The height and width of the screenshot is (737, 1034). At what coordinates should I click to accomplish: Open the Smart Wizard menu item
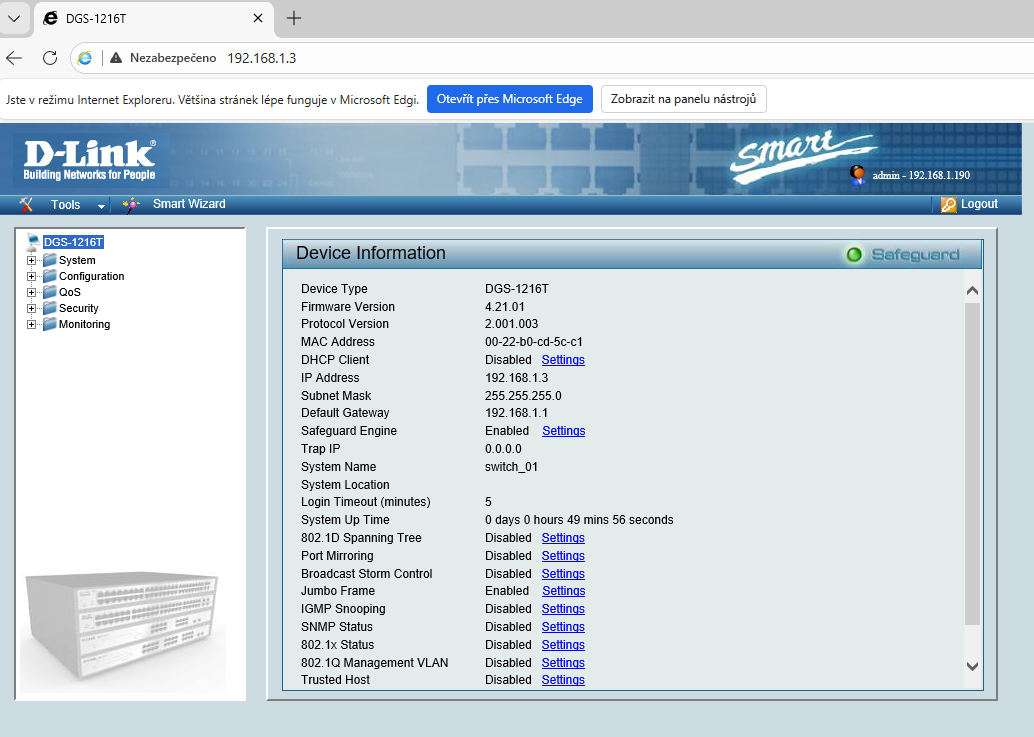click(x=189, y=204)
